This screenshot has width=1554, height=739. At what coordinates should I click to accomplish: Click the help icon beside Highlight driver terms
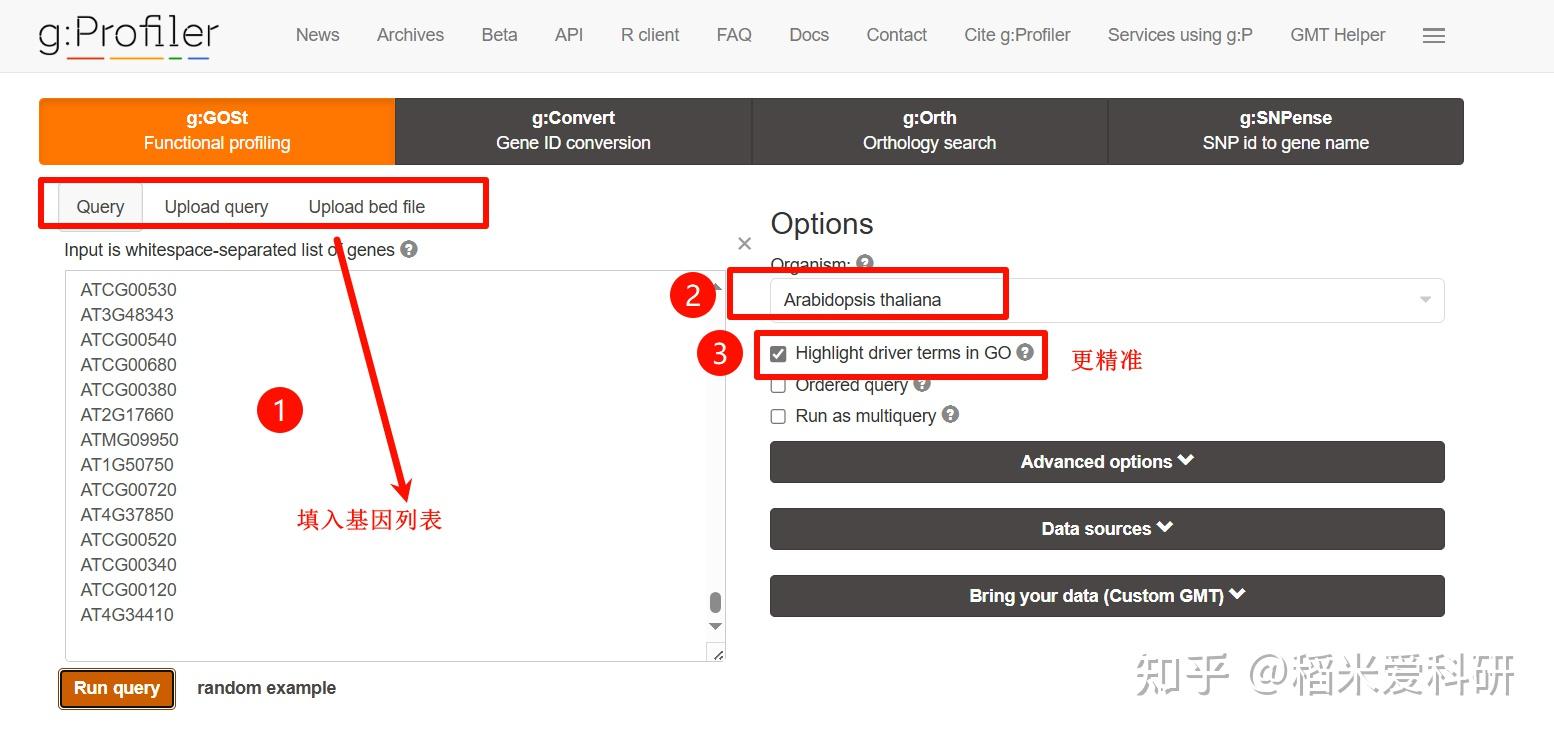coord(1025,352)
